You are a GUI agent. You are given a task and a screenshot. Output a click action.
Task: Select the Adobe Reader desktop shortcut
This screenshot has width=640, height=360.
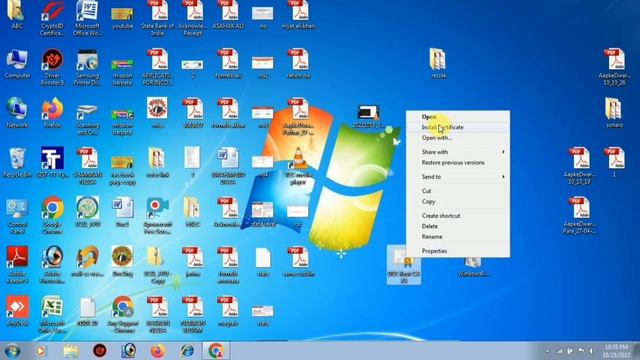(x=17, y=265)
